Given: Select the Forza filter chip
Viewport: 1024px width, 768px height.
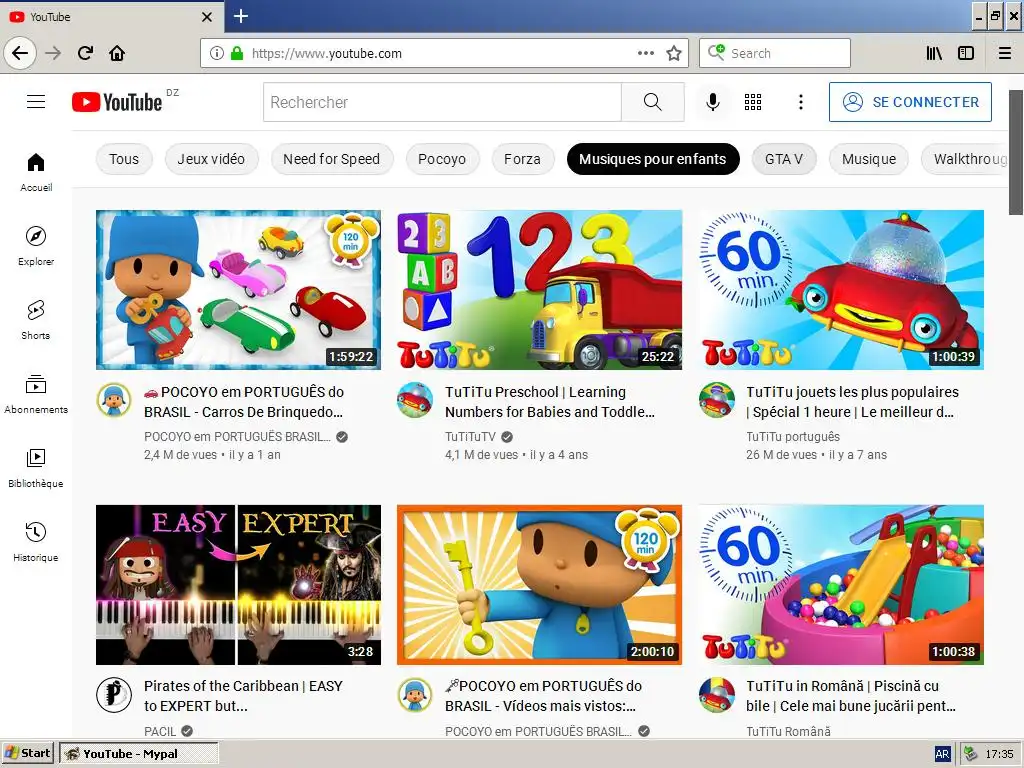Looking at the screenshot, I should [522, 159].
